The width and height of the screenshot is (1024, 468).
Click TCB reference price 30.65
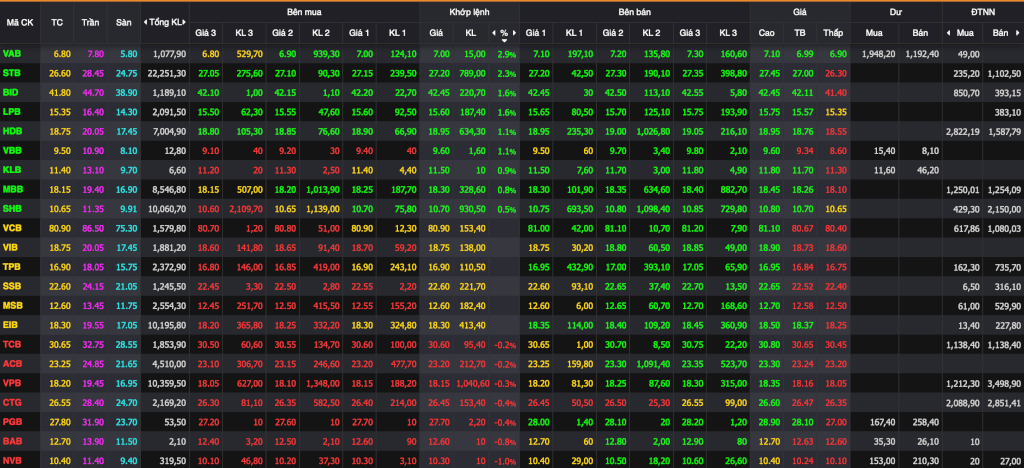(57, 345)
